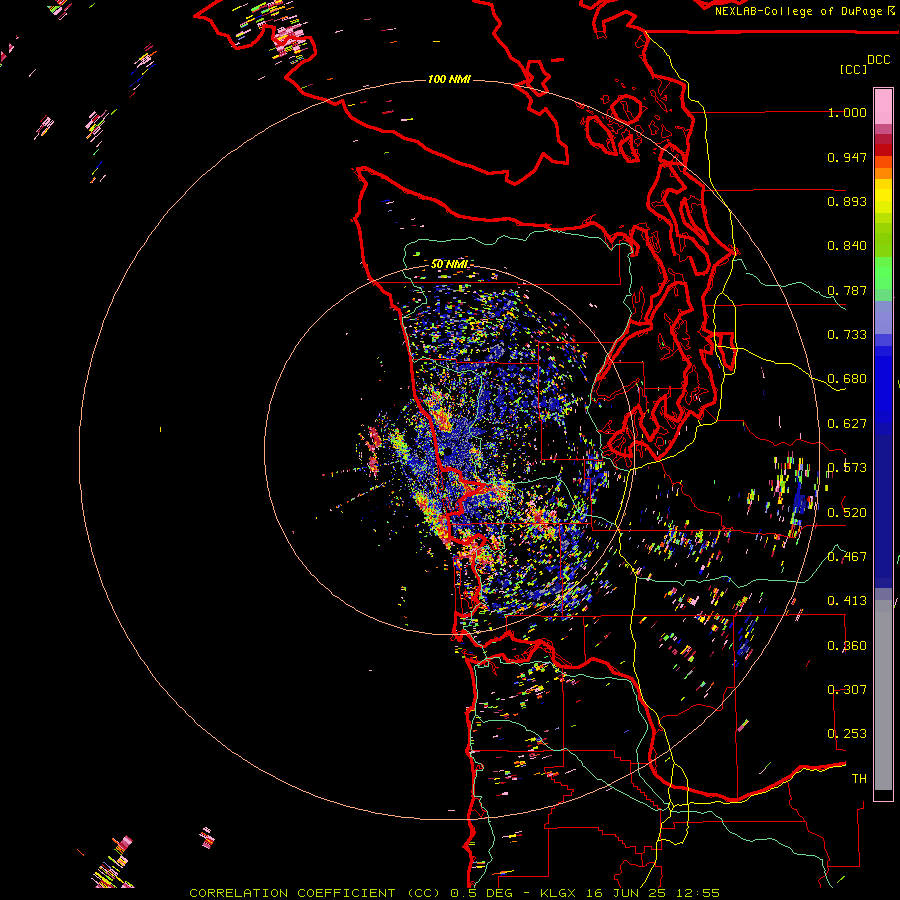The image size is (900, 900).
Task: Click the 0.680 color scale value
Action: (847, 379)
